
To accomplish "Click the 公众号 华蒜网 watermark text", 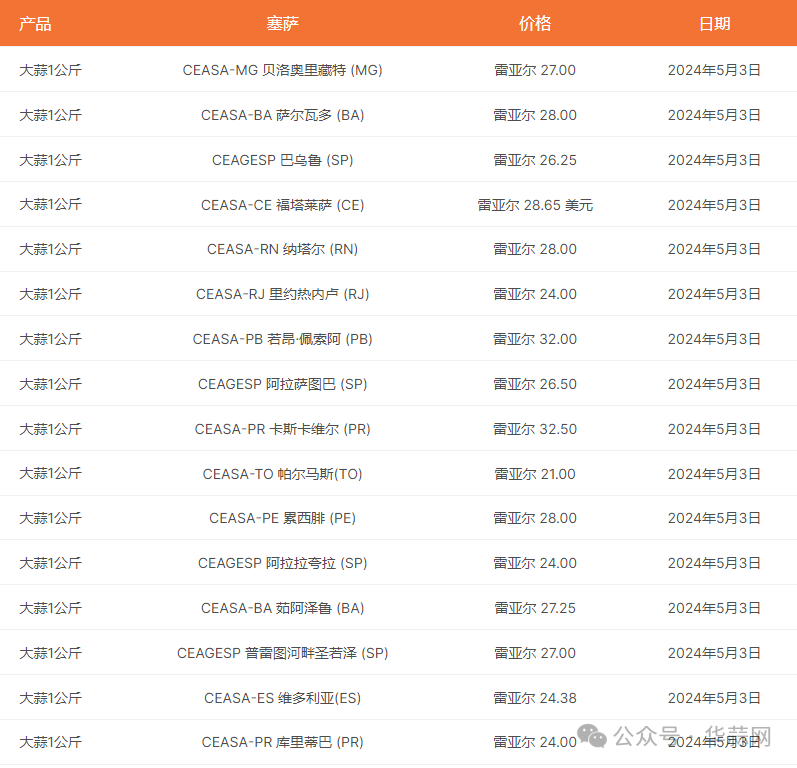I will tap(692, 737).
